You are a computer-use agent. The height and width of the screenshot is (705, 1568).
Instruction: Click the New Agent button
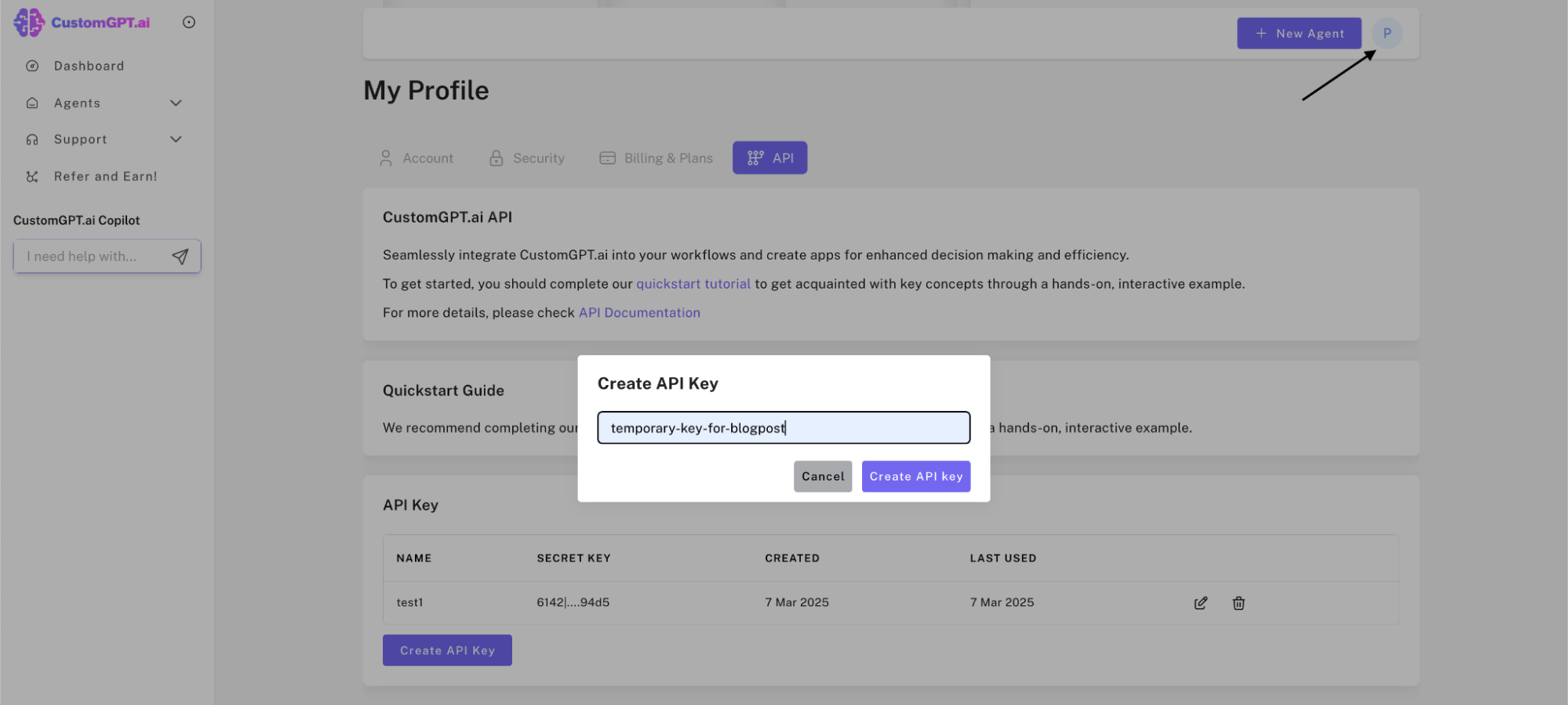pyautogui.click(x=1299, y=34)
